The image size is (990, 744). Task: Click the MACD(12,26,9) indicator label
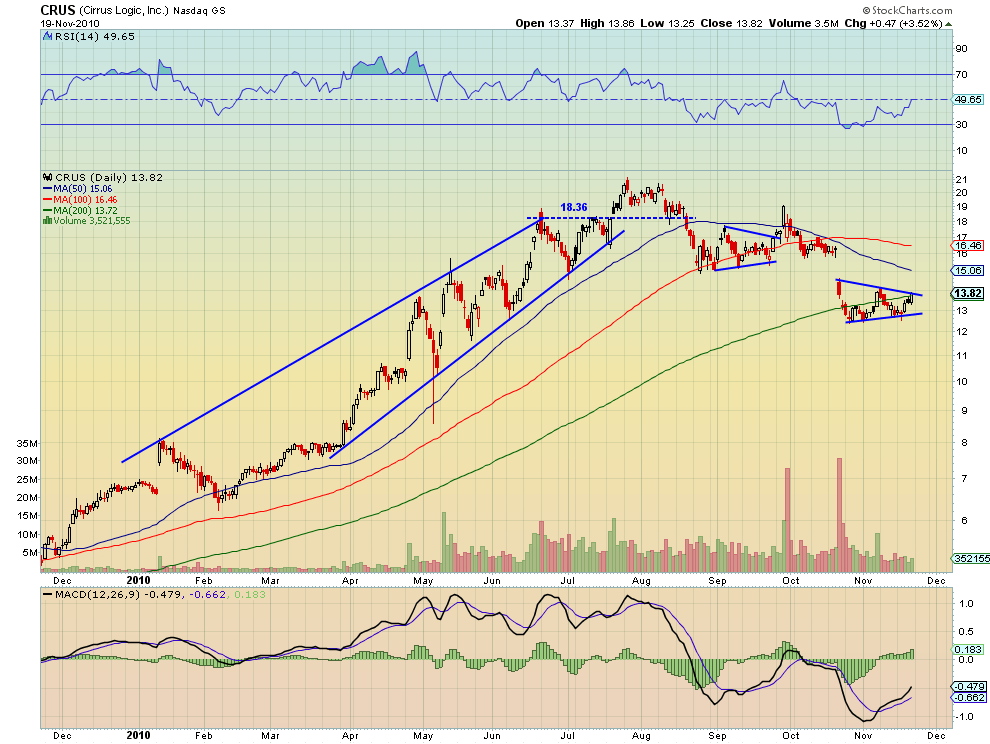tap(97, 594)
